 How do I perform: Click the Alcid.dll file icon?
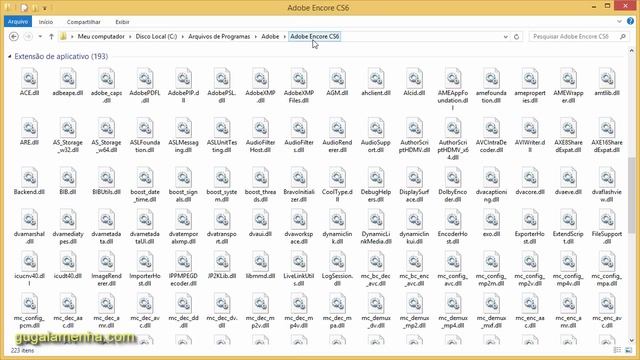(x=414, y=78)
